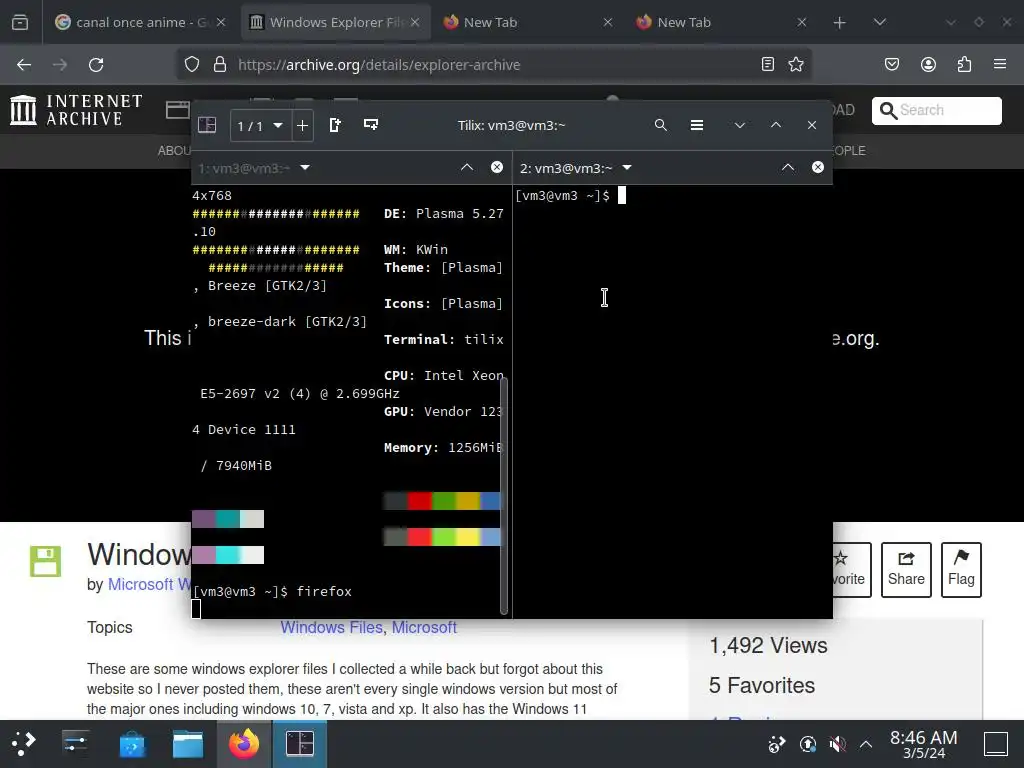The image size is (1024, 768).
Task: Switch to canal once anime tab
Action: 140,22
